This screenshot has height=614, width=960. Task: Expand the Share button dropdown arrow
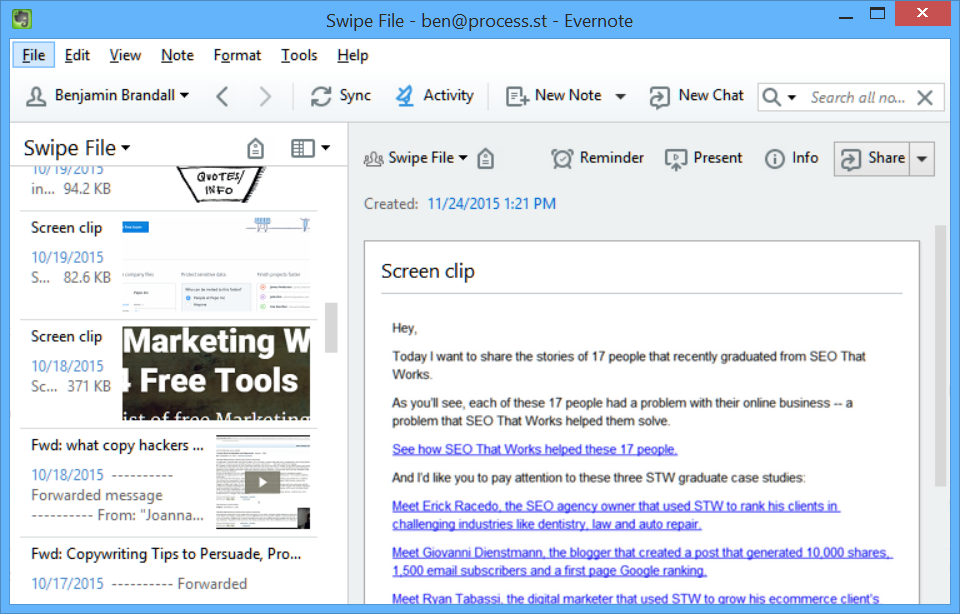(x=923, y=158)
